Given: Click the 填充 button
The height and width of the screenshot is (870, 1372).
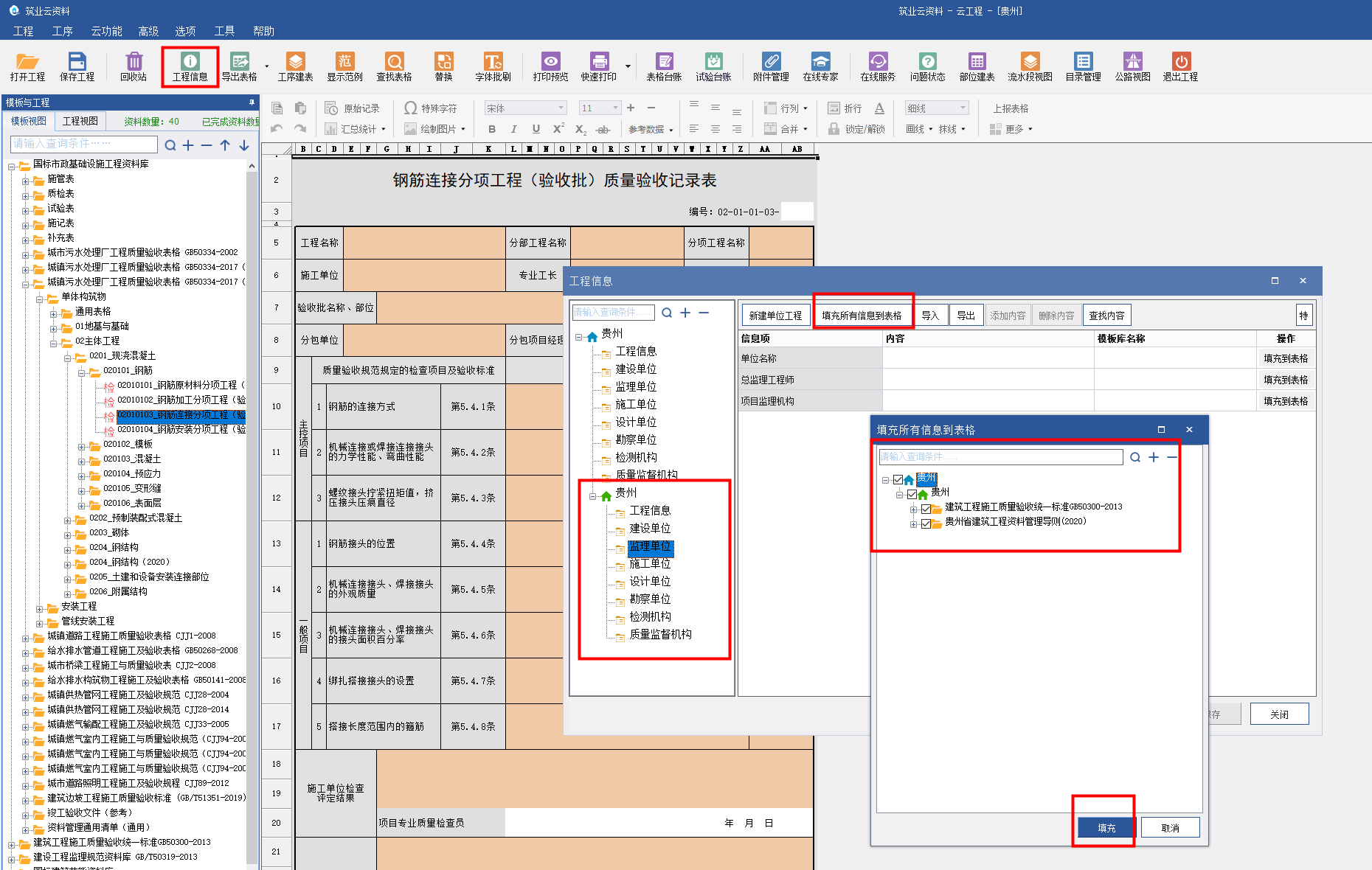Looking at the screenshot, I should pyautogui.click(x=1106, y=828).
